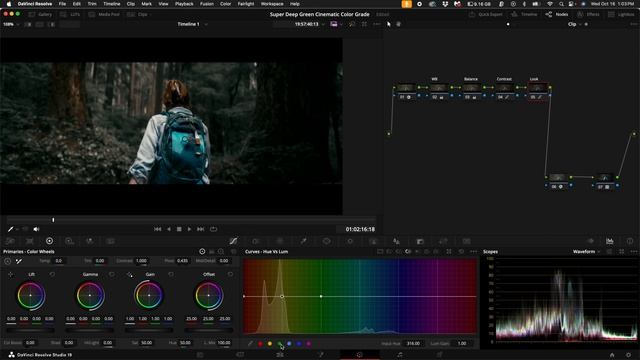Open the Scopes panel chart icon
Screen dimensions: 640x360
click(x=609, y=241)
